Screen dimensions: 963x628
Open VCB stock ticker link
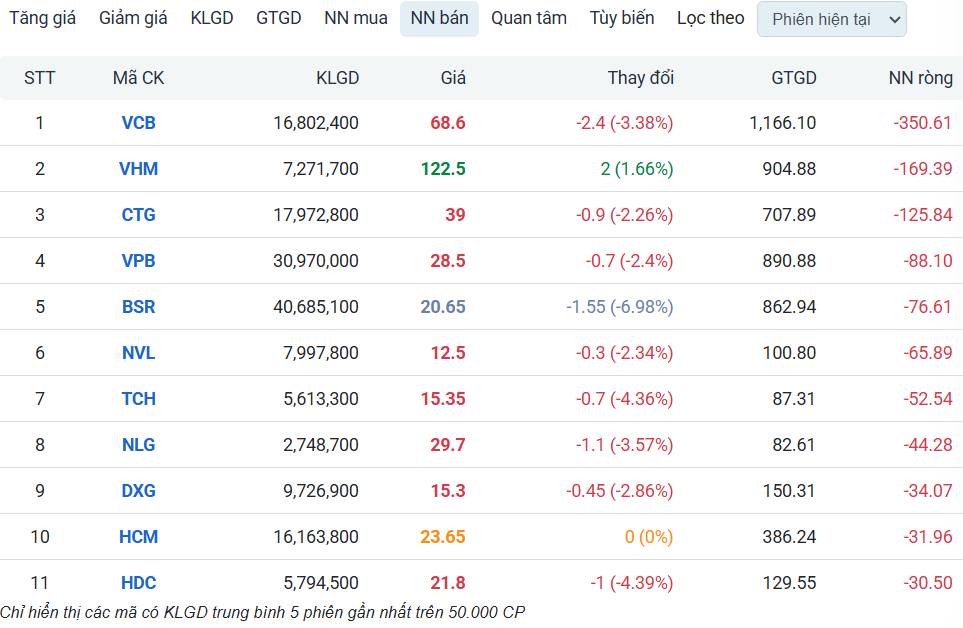tap(138, 123)
